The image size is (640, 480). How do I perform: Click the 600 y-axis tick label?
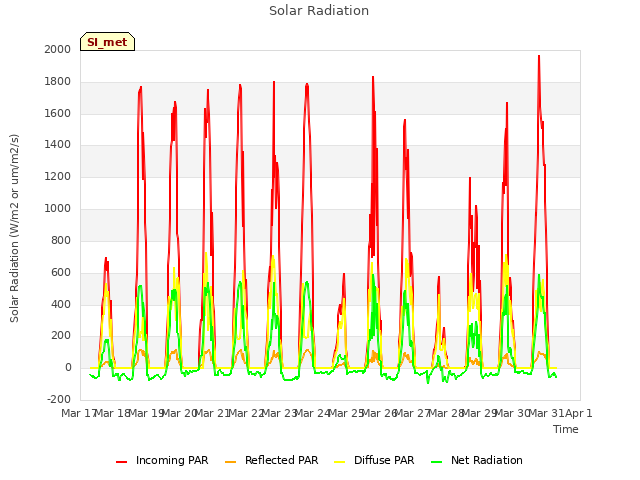[x=61, y=272]
